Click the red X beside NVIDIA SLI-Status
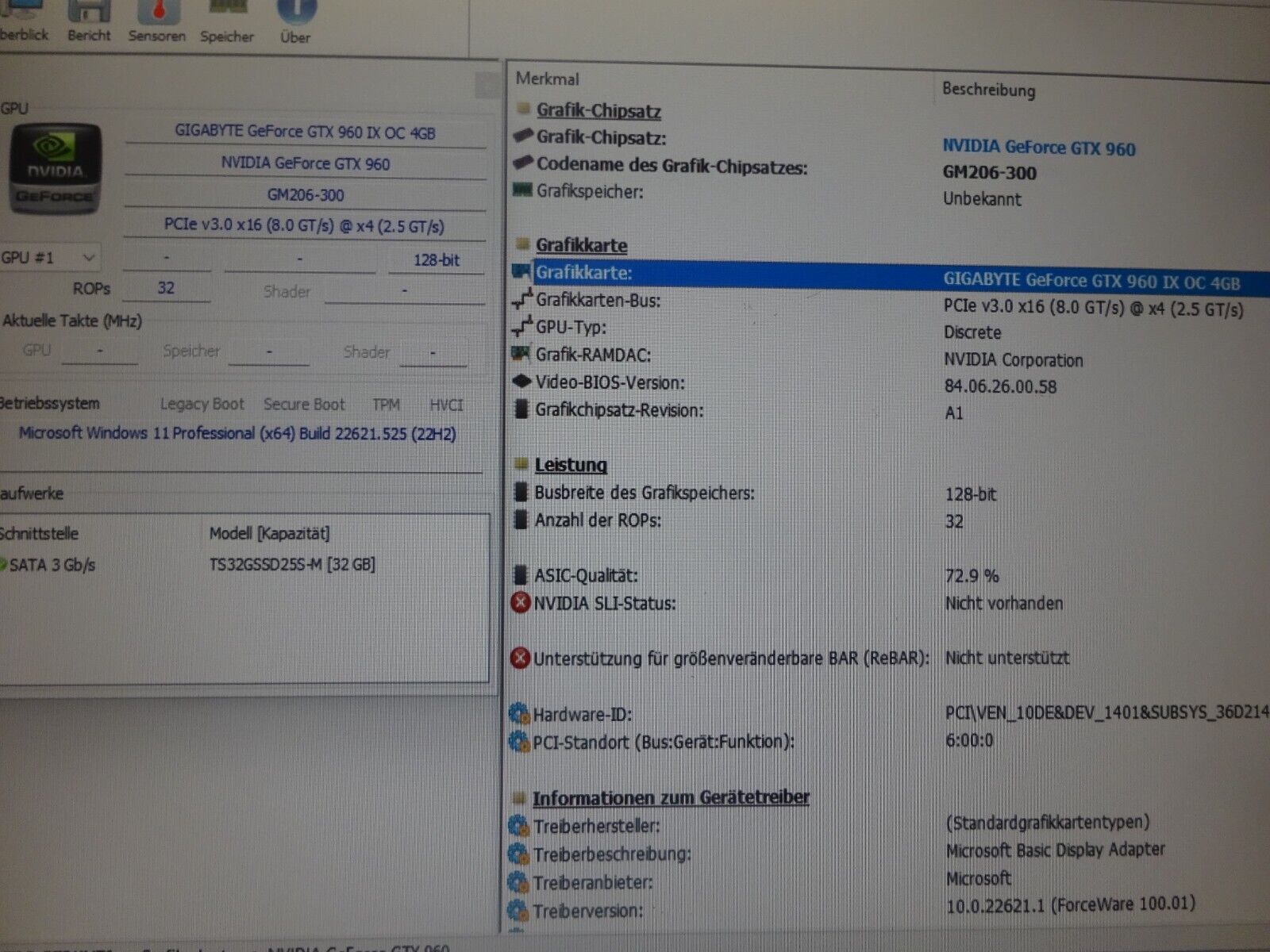 (520, 602)
